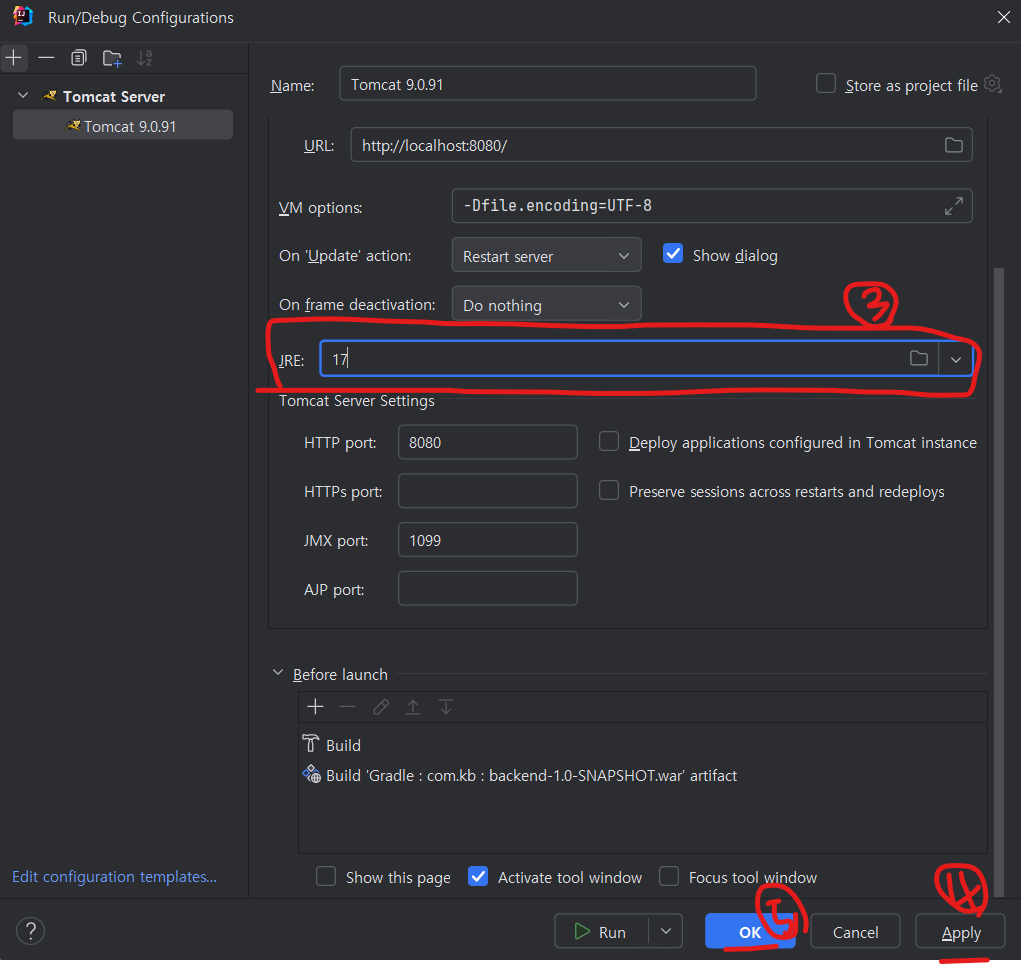Image resolution: width=1021 pixels, height=965 pixels.
Task: Enable the Show this page checkbox
Action: pos(326,876)
